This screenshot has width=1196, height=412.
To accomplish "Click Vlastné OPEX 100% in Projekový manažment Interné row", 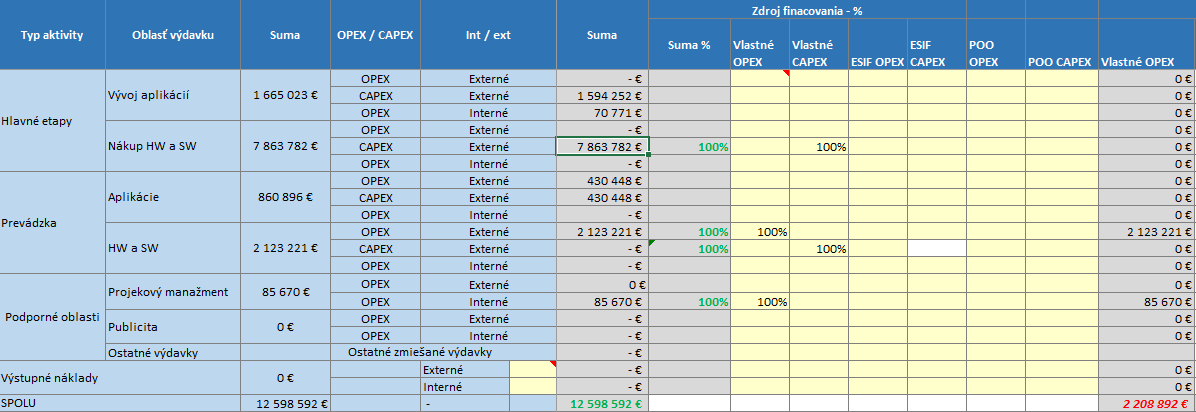I will 760,301.
